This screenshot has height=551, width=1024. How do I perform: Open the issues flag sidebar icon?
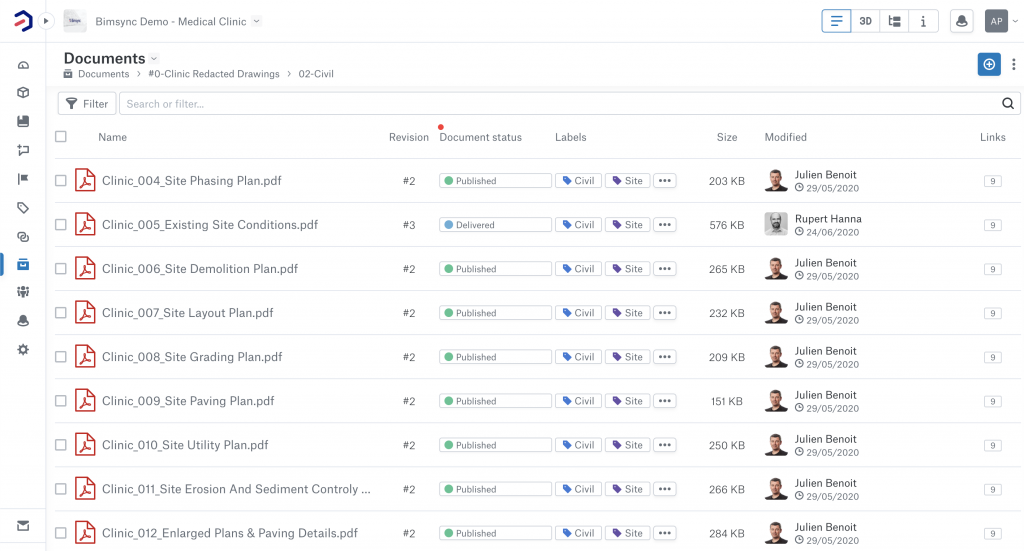tap(23, 179)
